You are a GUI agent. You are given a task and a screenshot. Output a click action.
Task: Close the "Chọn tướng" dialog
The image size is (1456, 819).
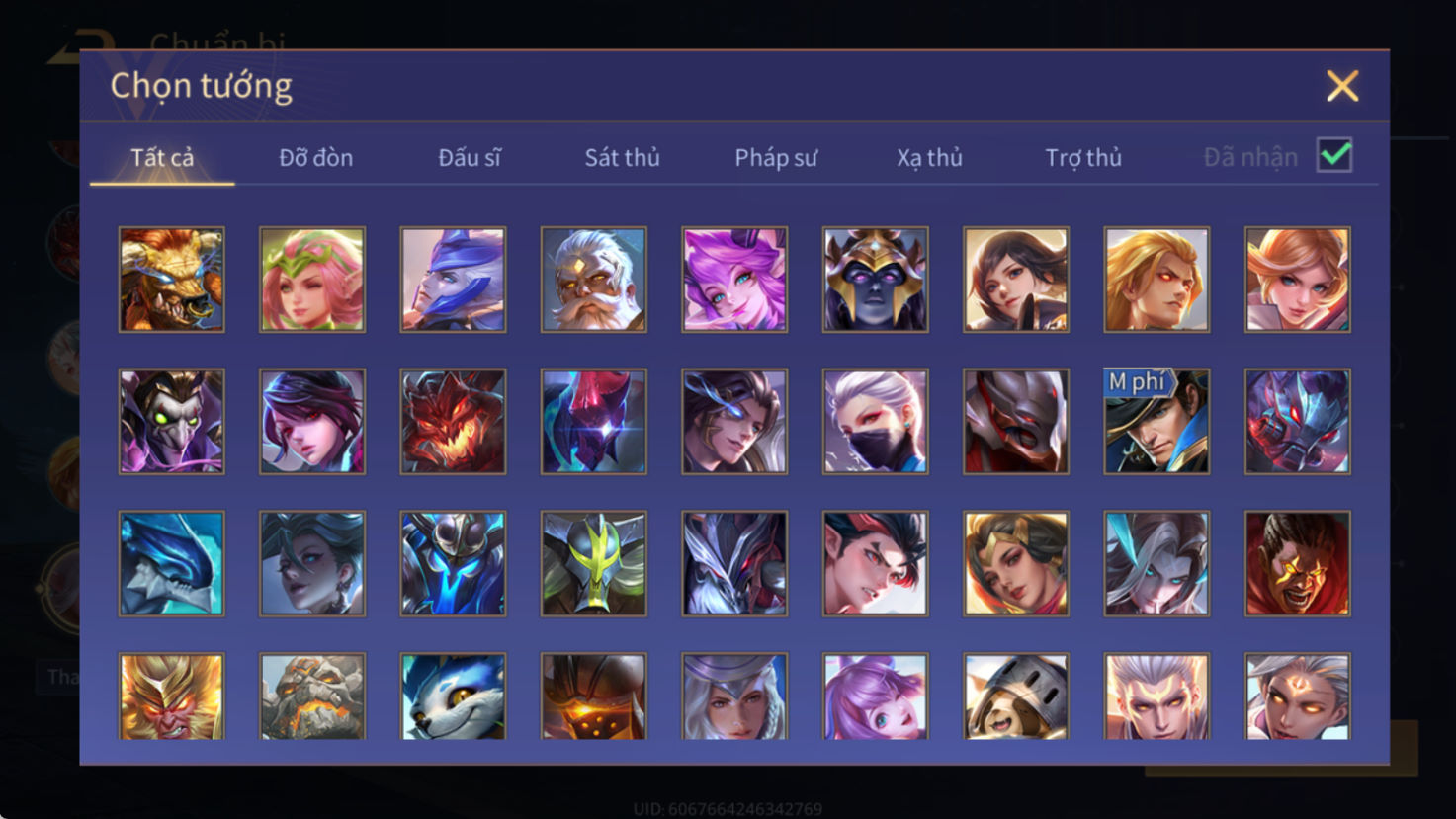click(x=1342, y=86)
